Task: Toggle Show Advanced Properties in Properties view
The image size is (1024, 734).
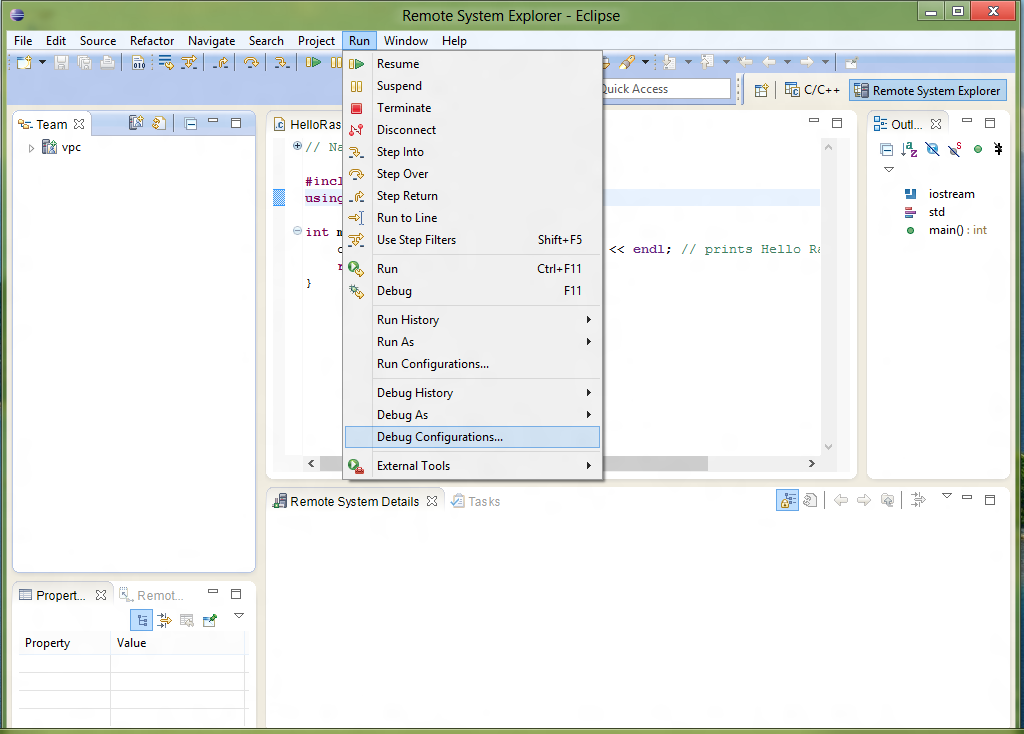Action: (165, 620)
